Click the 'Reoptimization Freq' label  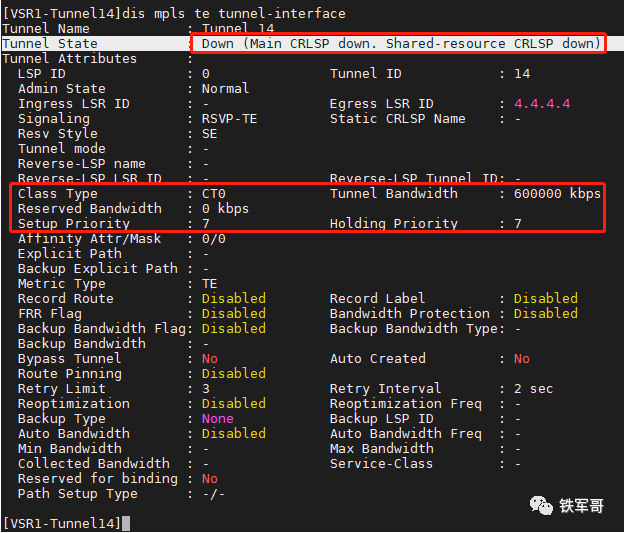406,404
